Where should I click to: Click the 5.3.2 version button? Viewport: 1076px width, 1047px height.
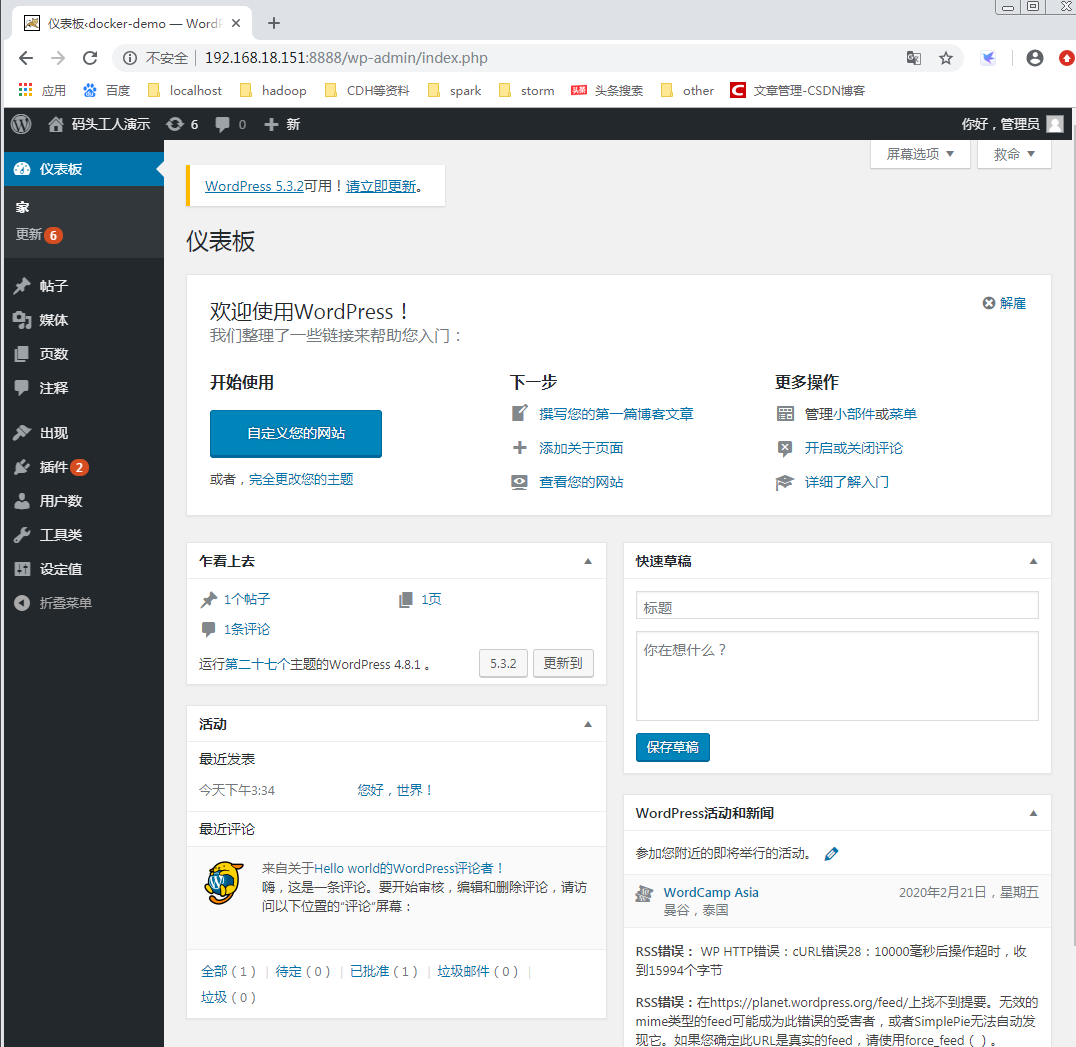coord(503,663)
